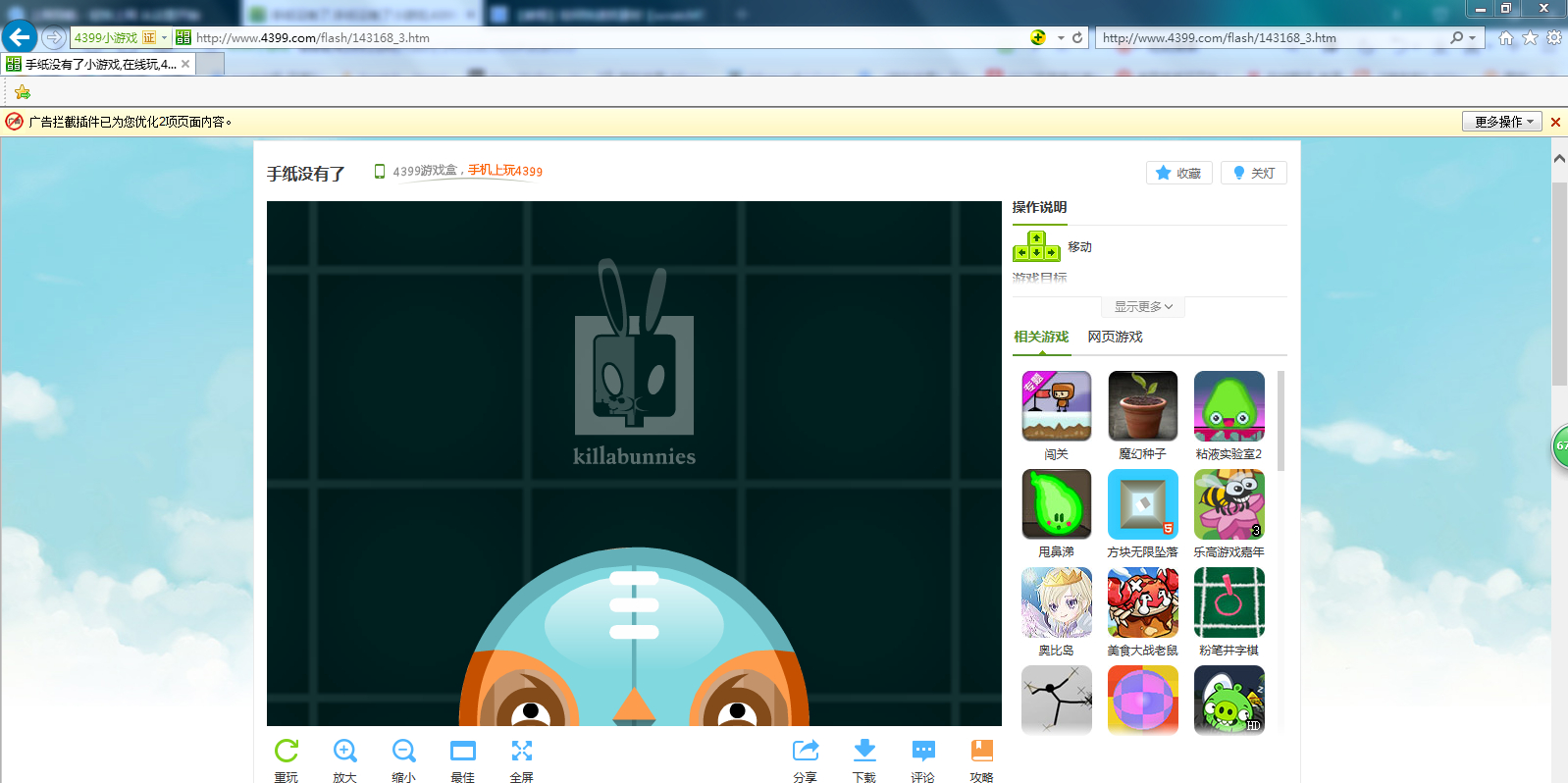The height and width of the screenshot is (783, 1568).
Task: Open the 闯关 game thumbnail
Action: pyautogui.click(x=1057, y=406)
